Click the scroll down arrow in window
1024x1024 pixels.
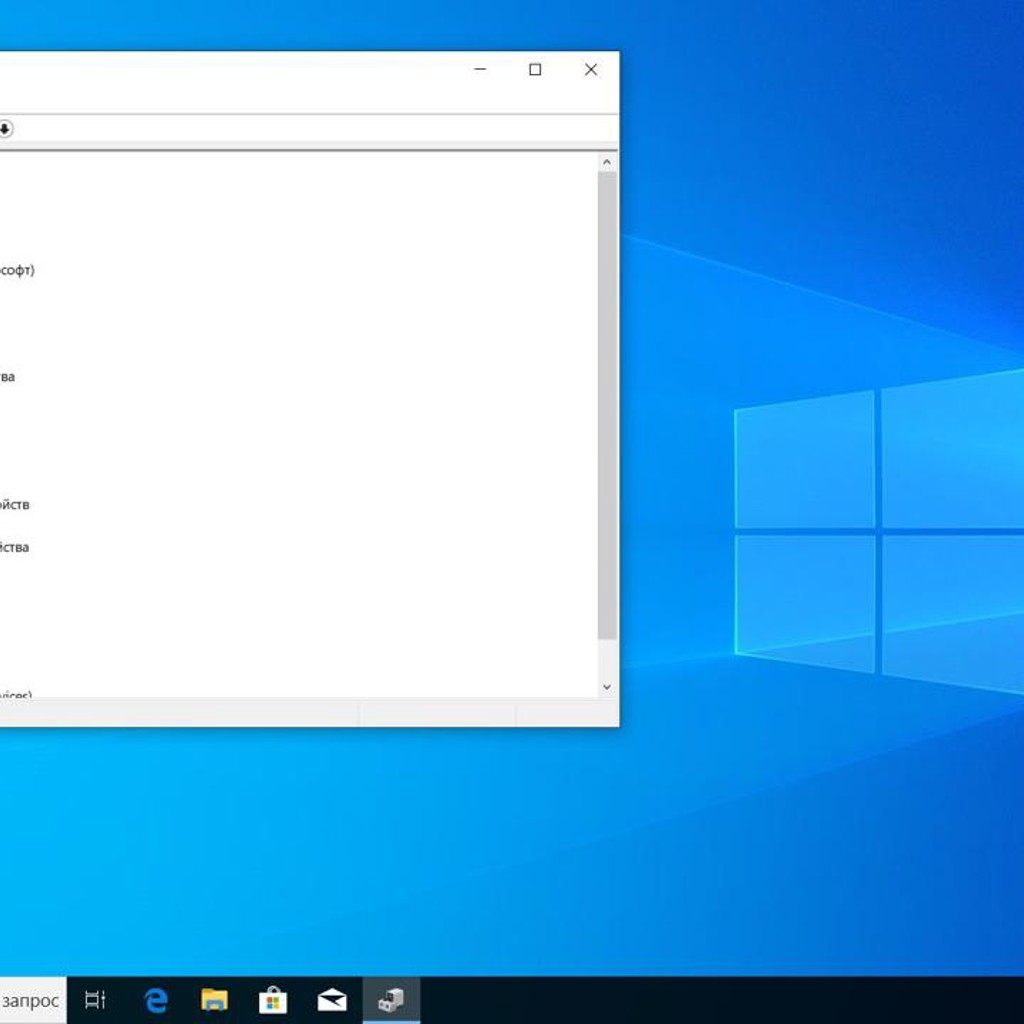[607, 687]
